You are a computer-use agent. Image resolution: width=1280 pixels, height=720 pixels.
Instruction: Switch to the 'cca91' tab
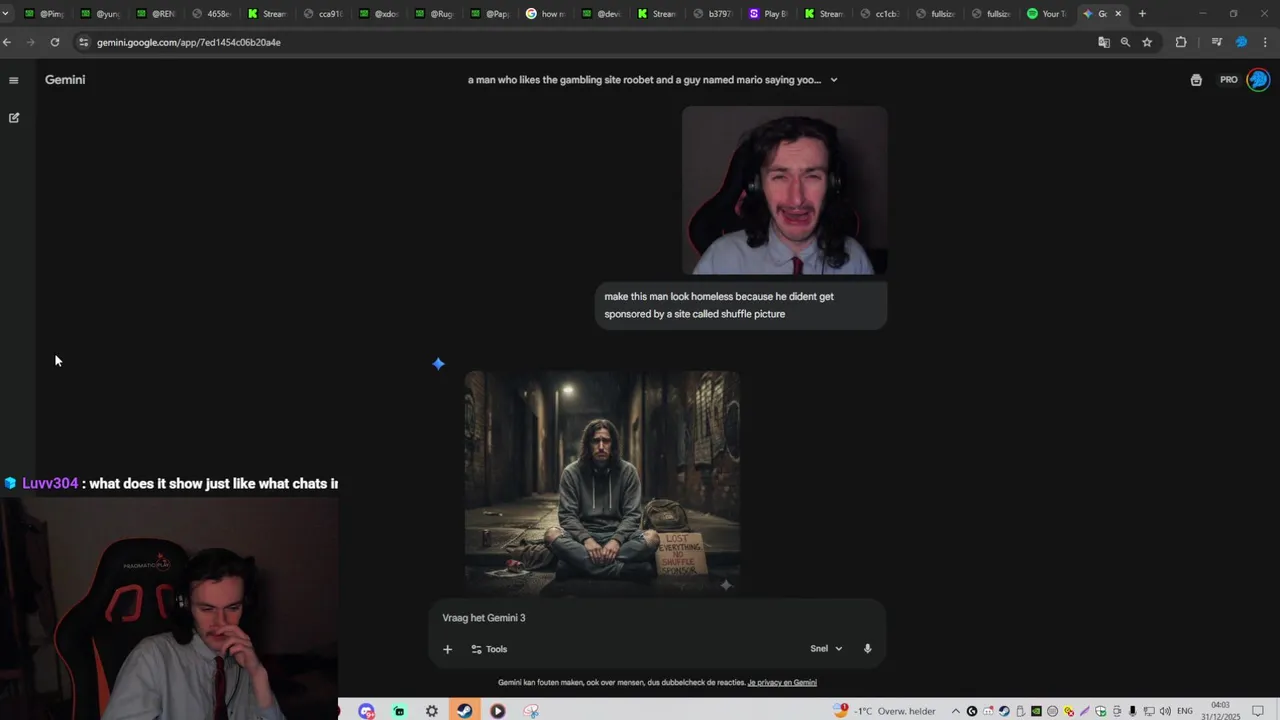pos(323,14)
